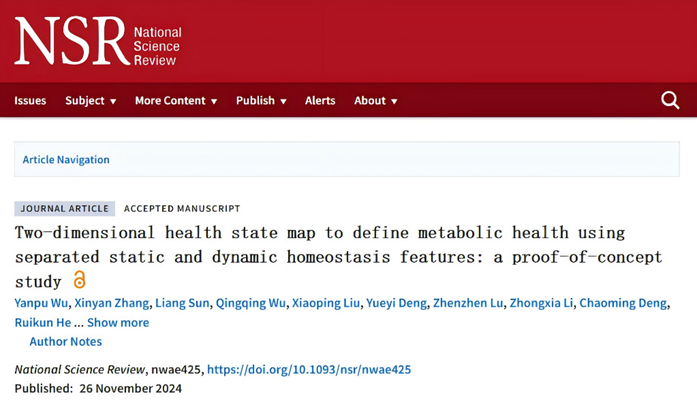Viewport: 697px width, 413px height.
Task: Open Article Navigation panel
Action: (66, 160)
